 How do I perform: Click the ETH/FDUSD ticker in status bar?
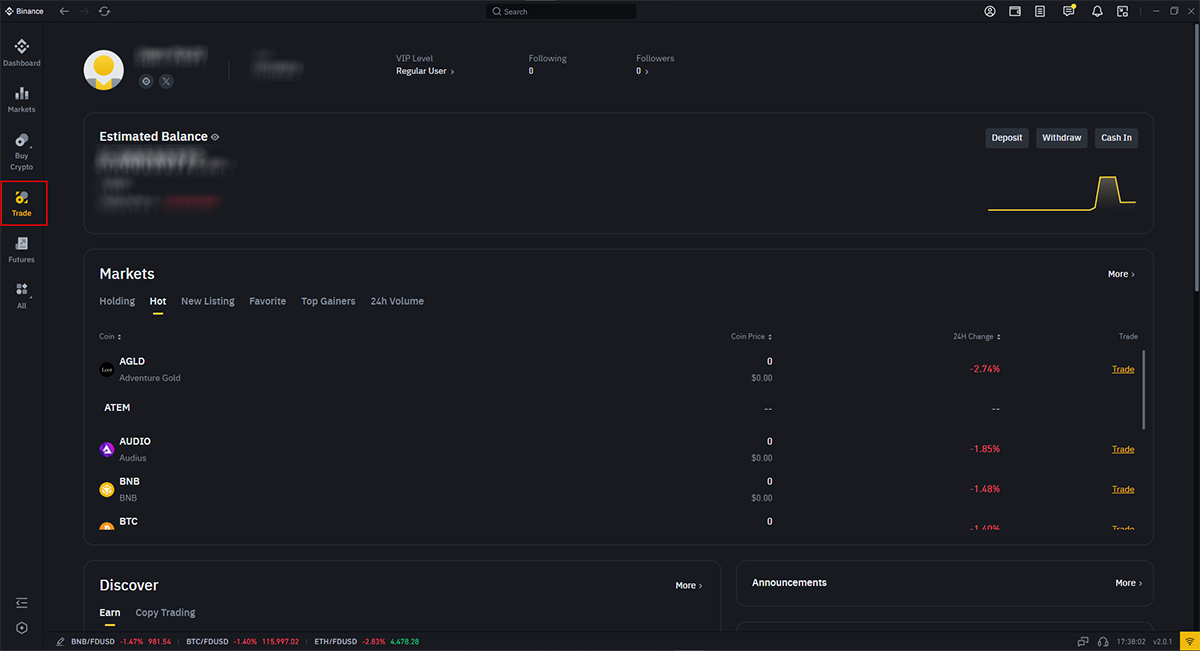point(366,641)
